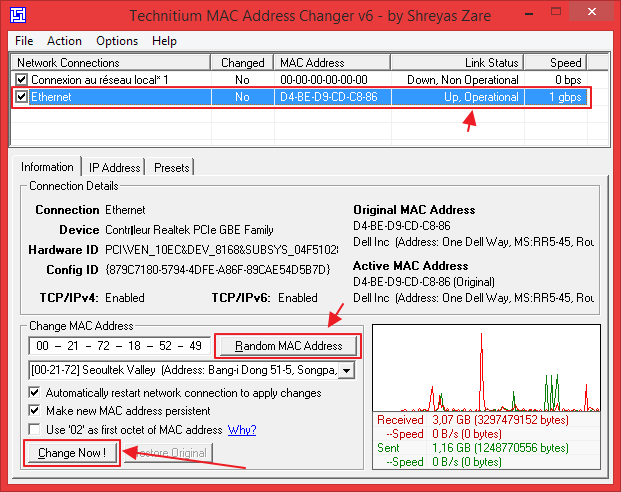Click the Random MAC Address button

point(288,346)
